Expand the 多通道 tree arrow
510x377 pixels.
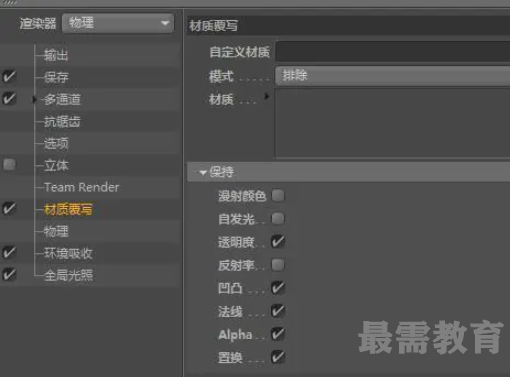(x=34, y=99)
